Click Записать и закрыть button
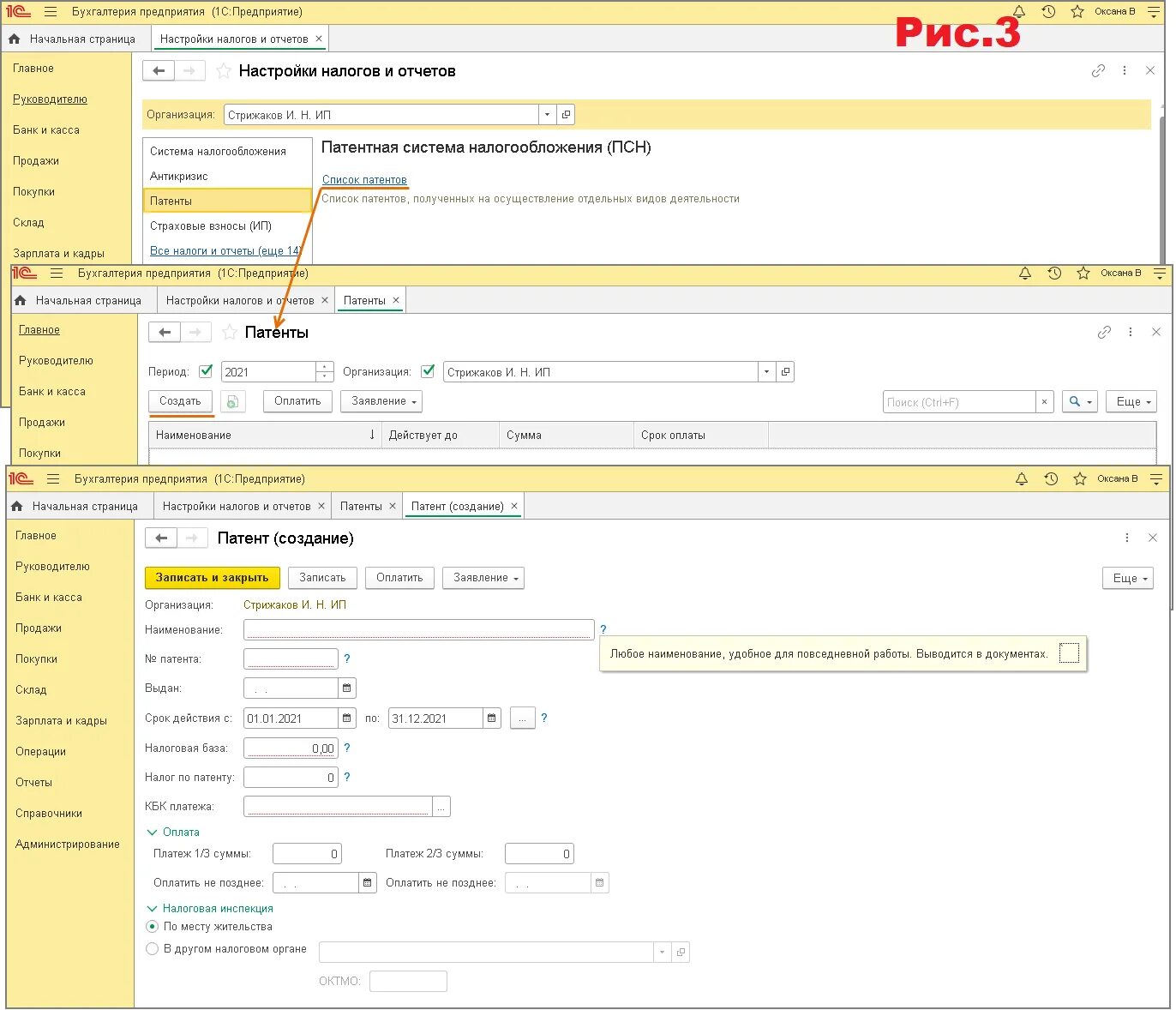This screenshot has width=1176, height=1010. pyautogui.click(x=212, y=578)
